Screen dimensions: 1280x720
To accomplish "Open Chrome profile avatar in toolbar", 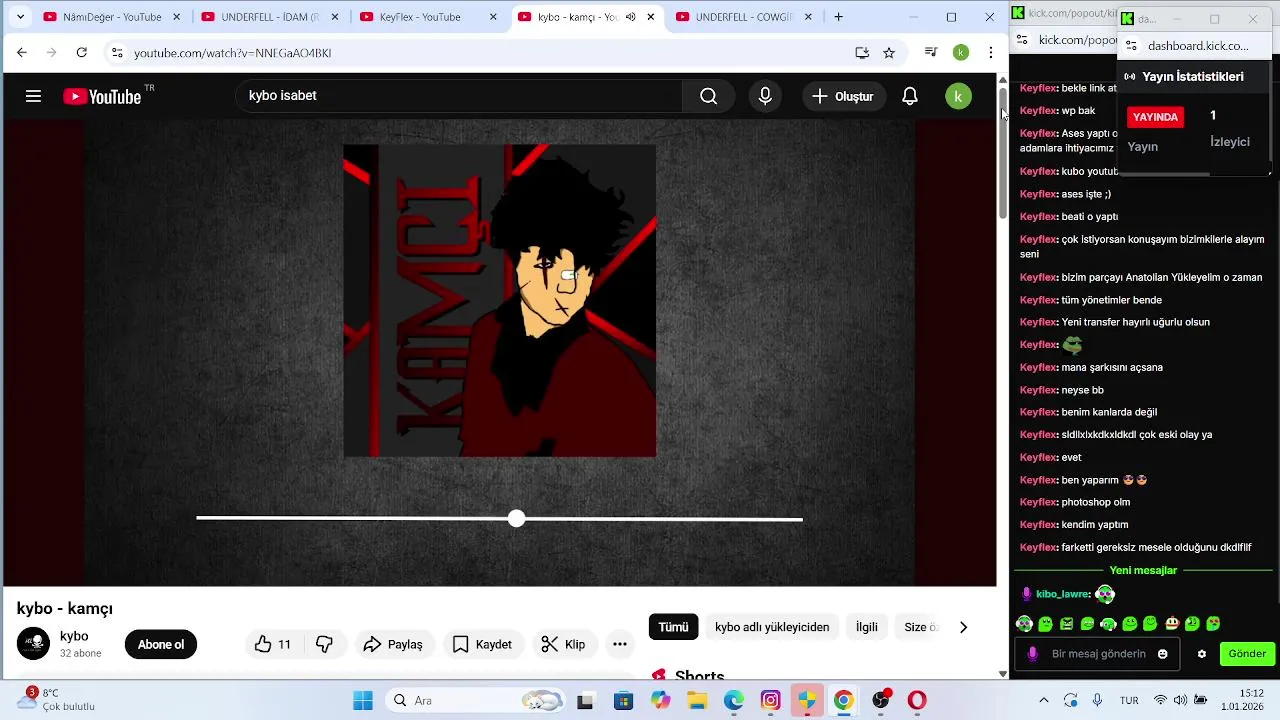I will [961, 52].
